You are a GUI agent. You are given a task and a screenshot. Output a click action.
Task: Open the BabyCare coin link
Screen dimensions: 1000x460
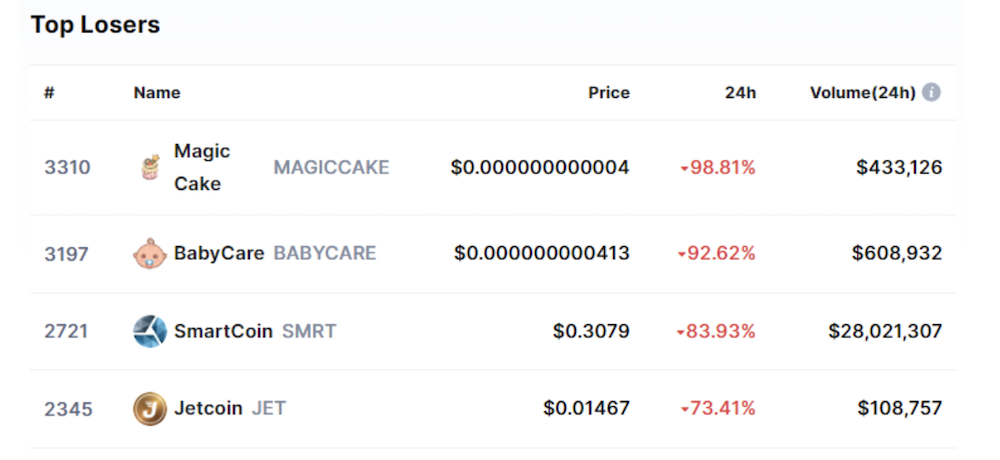(x=219, y=253)
